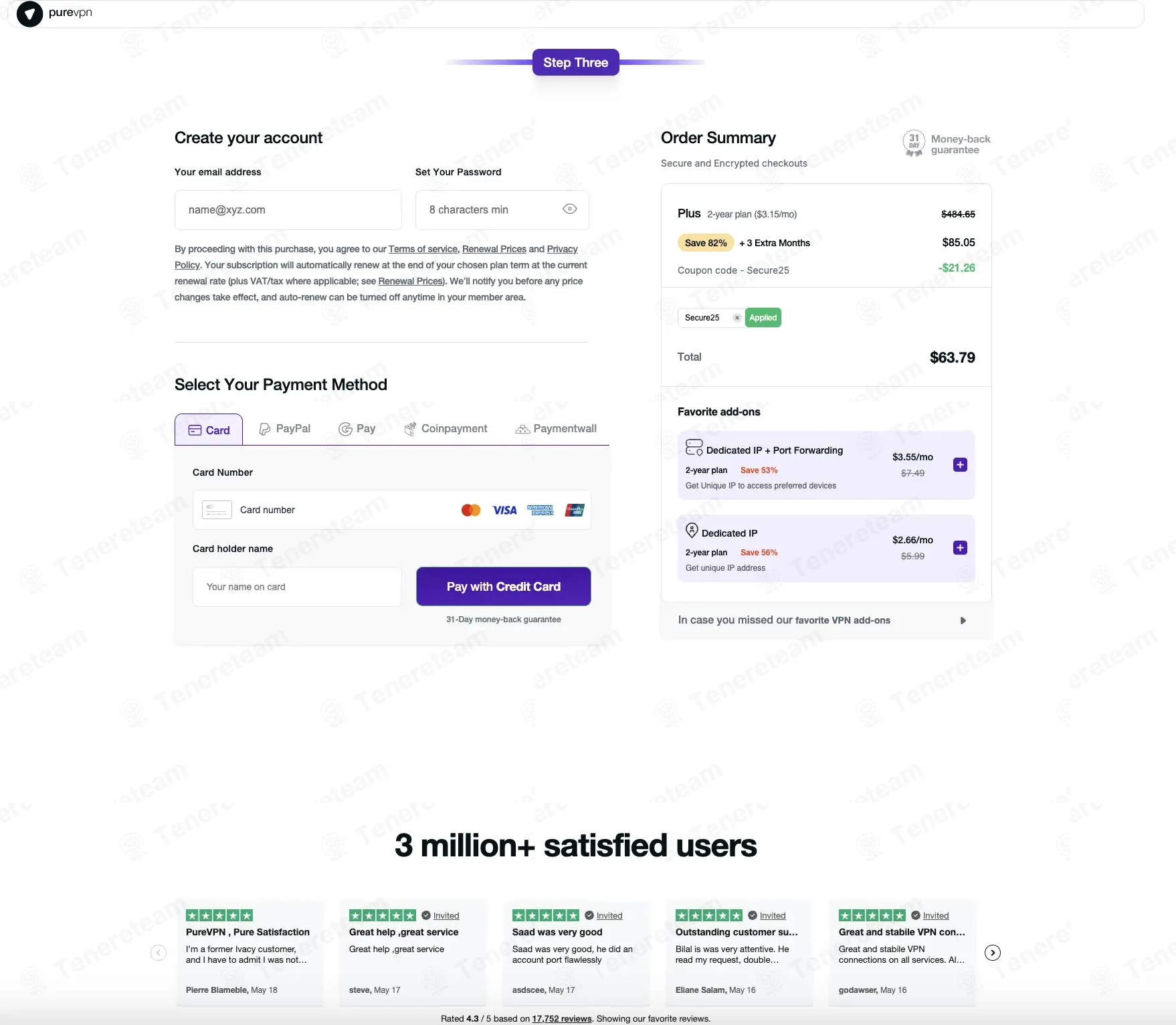Select the Google Pay payment tab
Screen dimensions: 1176x1025
(x=357, y=429)
